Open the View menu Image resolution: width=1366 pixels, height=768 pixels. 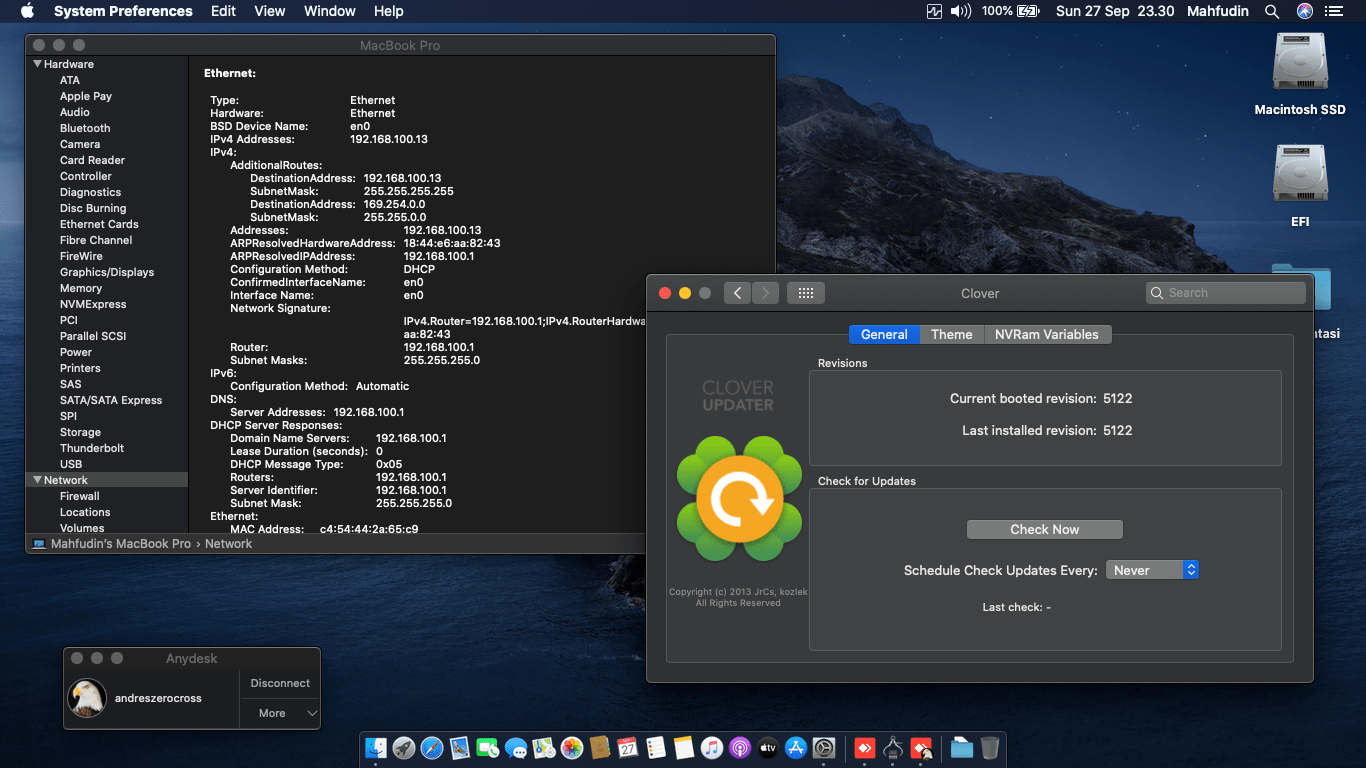click(x=270, y=11)
